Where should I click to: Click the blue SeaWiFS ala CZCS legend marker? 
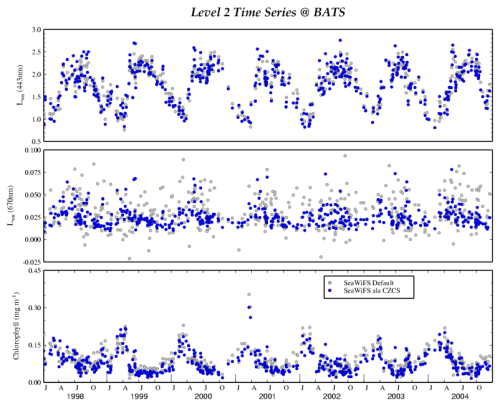[x=330, y=291]
